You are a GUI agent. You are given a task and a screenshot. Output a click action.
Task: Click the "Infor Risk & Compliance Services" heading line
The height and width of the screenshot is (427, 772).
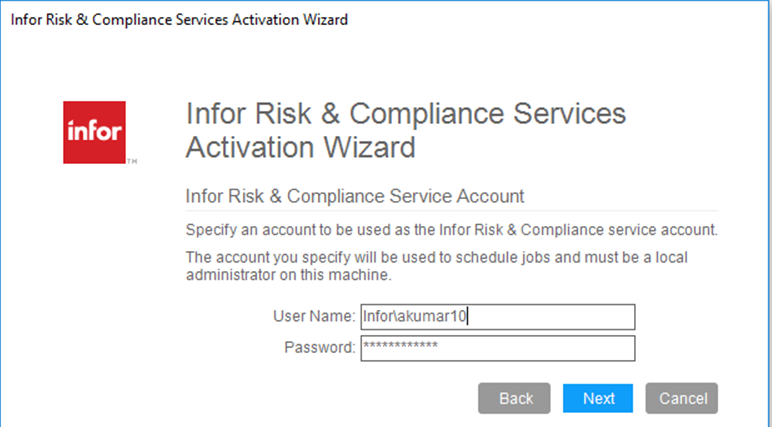[406, 113]
